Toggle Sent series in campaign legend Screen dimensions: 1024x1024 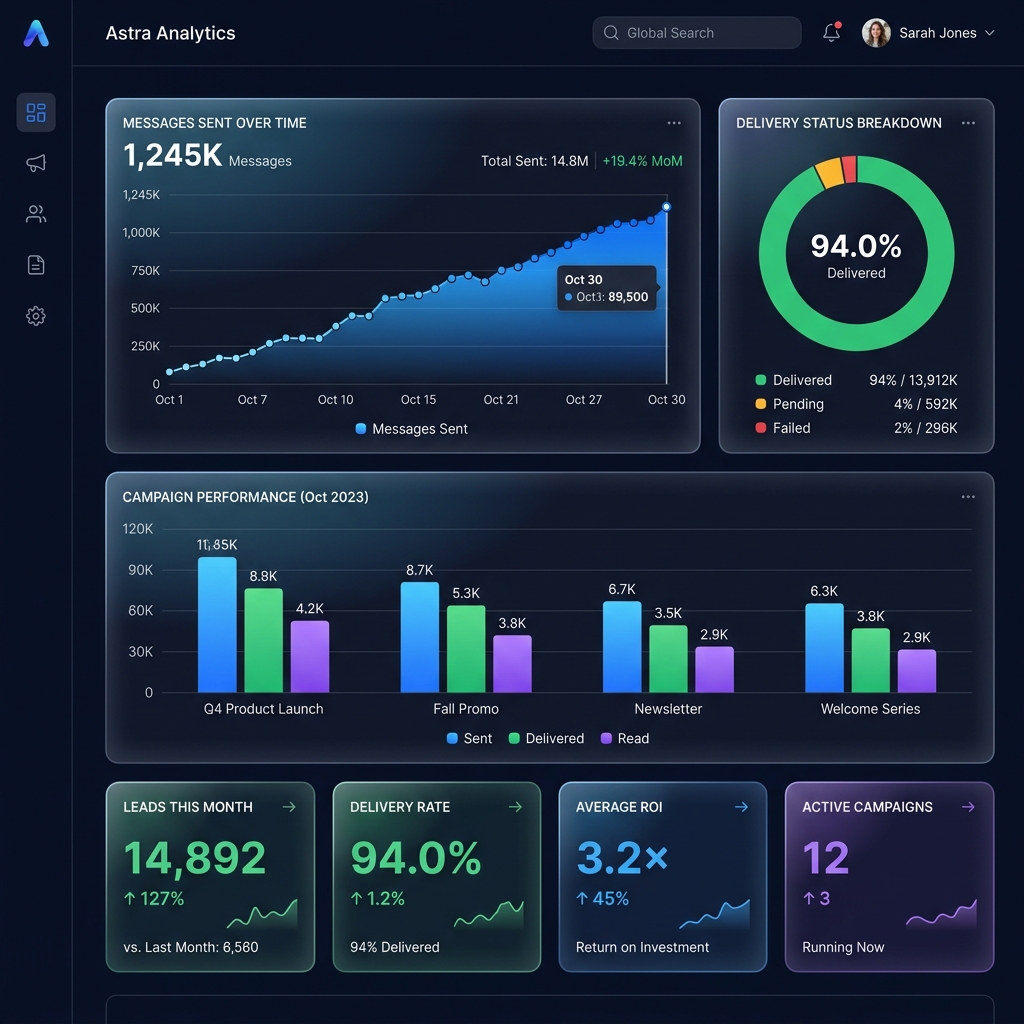coord(469,739)
